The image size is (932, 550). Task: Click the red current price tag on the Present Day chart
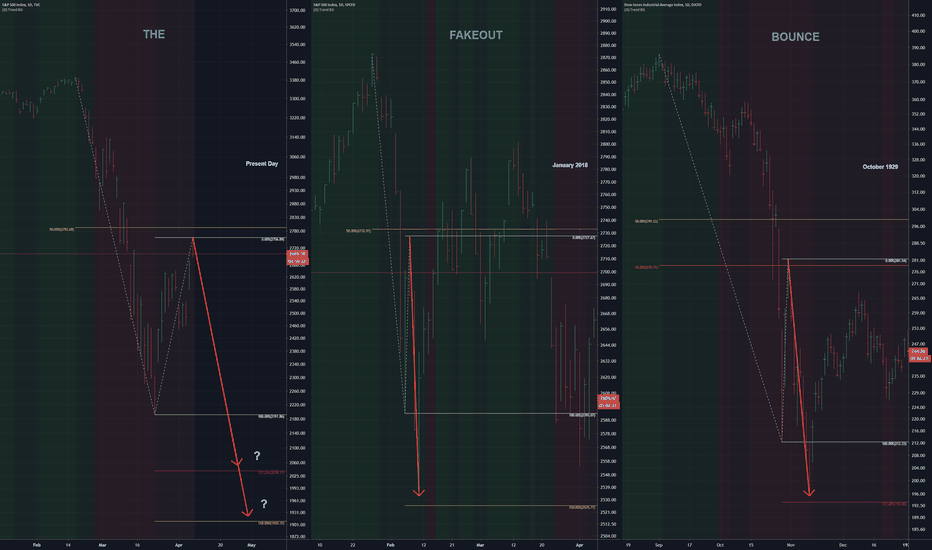297,257
